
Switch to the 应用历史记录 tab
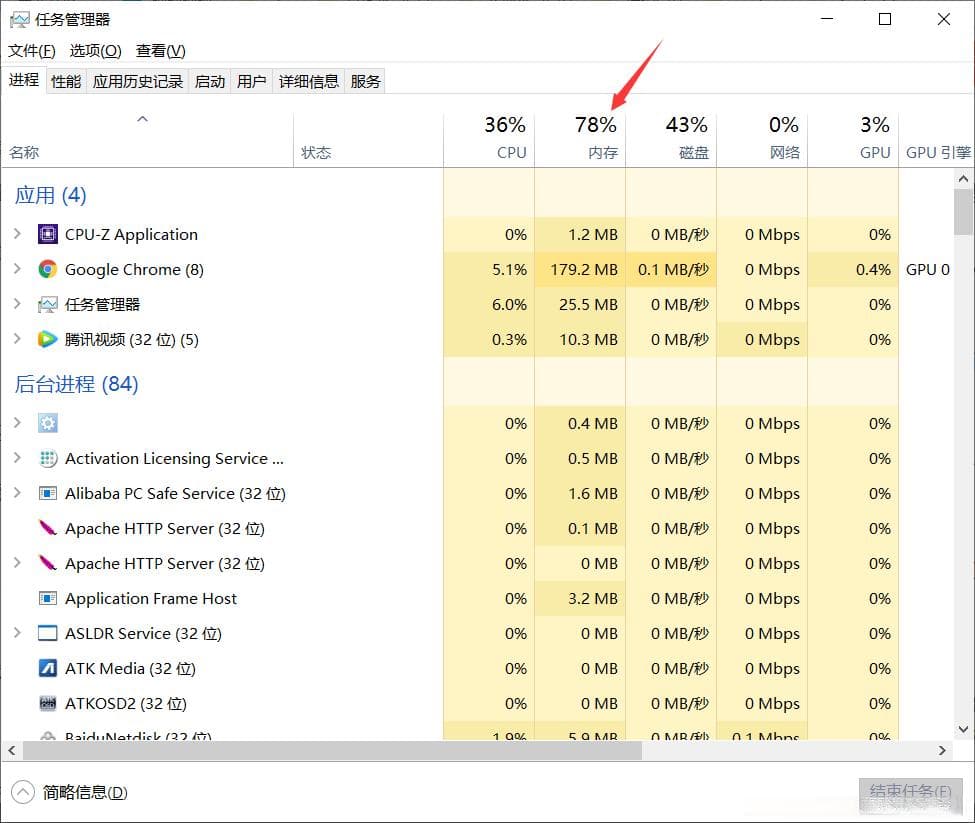138,81
